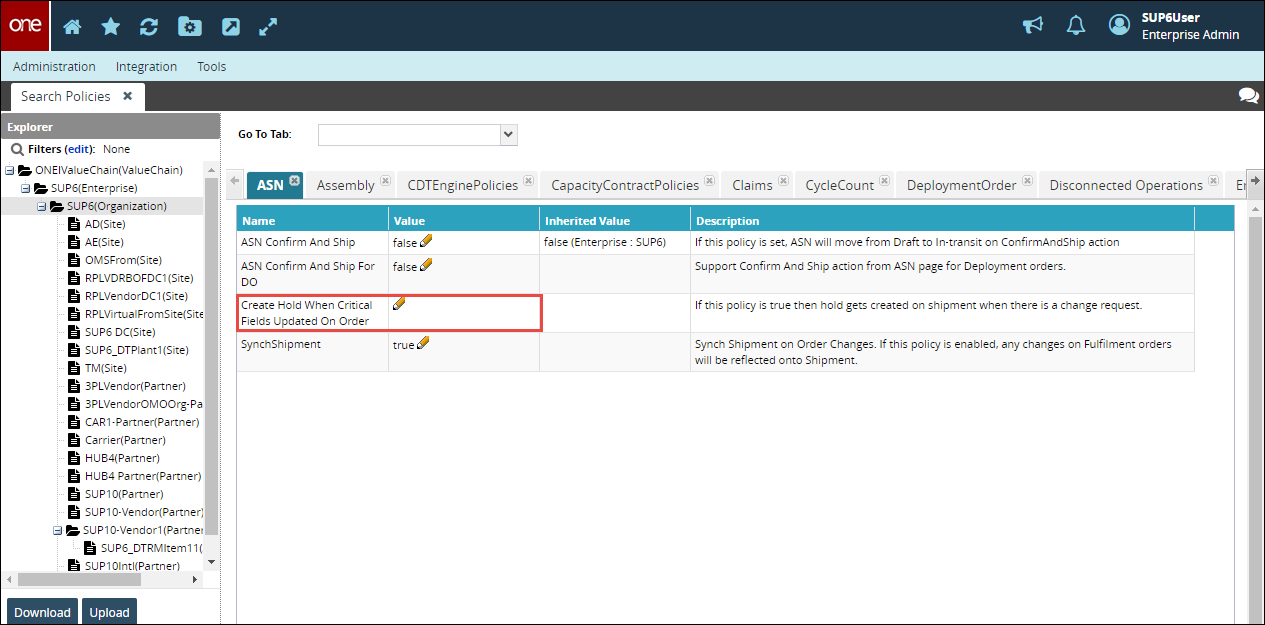Select SUP10(Partner) tree item
The height and width of the screenshot is (625, 1265).
[124, 494]
